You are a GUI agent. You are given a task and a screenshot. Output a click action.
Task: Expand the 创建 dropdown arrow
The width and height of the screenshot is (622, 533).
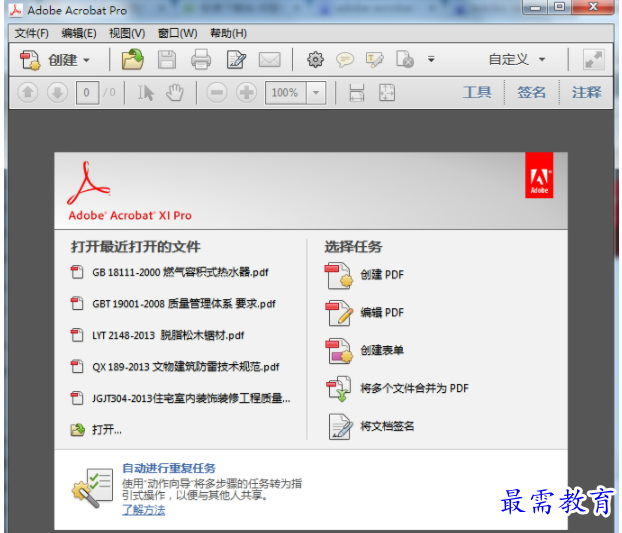click(86, 61)
